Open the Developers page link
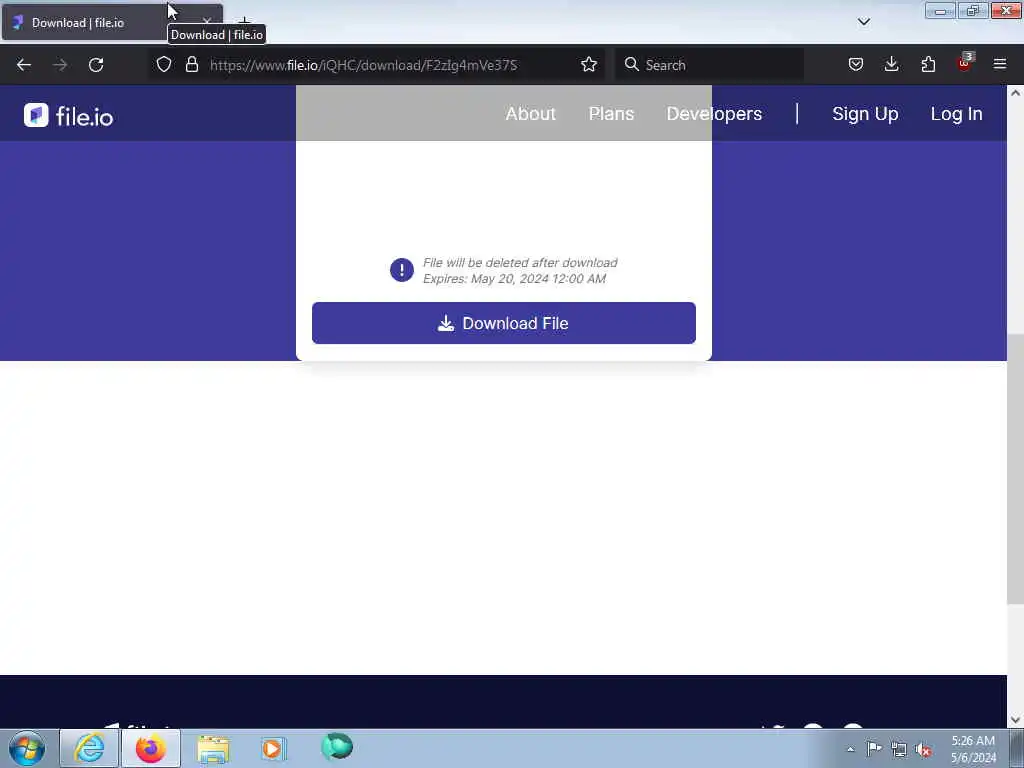Viewport: 1024px width, 768px height. 714,114
